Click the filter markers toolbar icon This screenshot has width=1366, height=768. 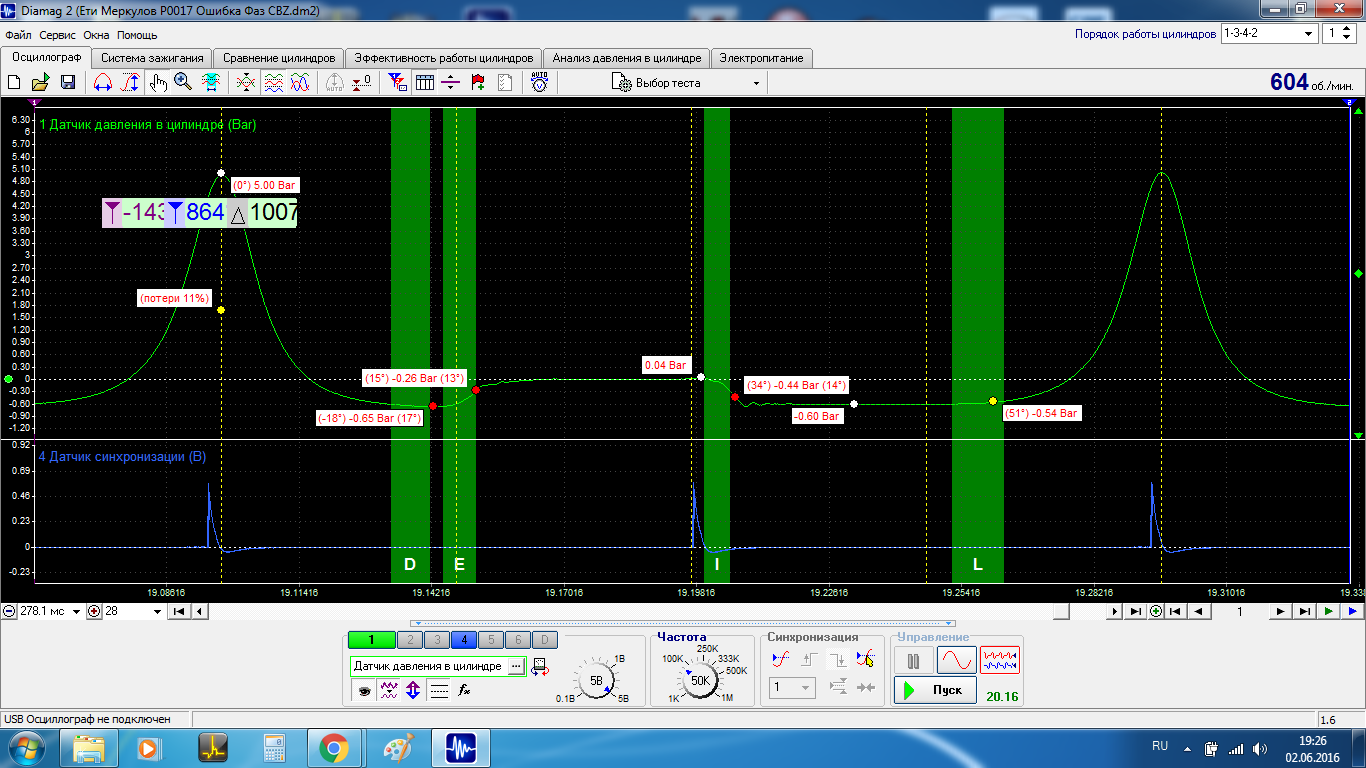[x=398, y=83]
